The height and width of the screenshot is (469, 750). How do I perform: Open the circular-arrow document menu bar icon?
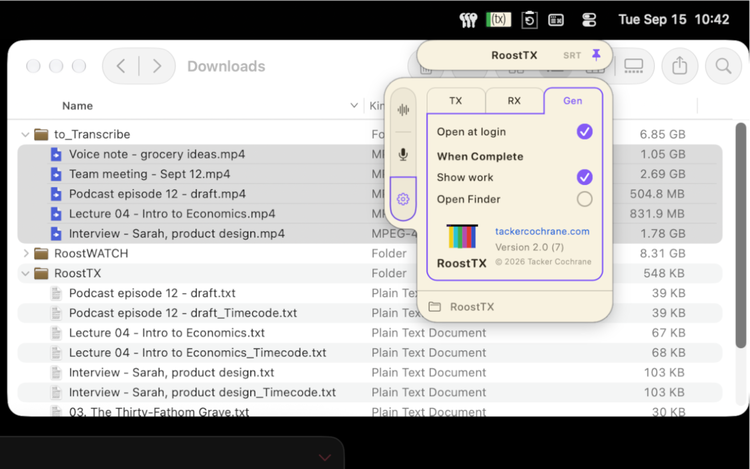[529, 20]
